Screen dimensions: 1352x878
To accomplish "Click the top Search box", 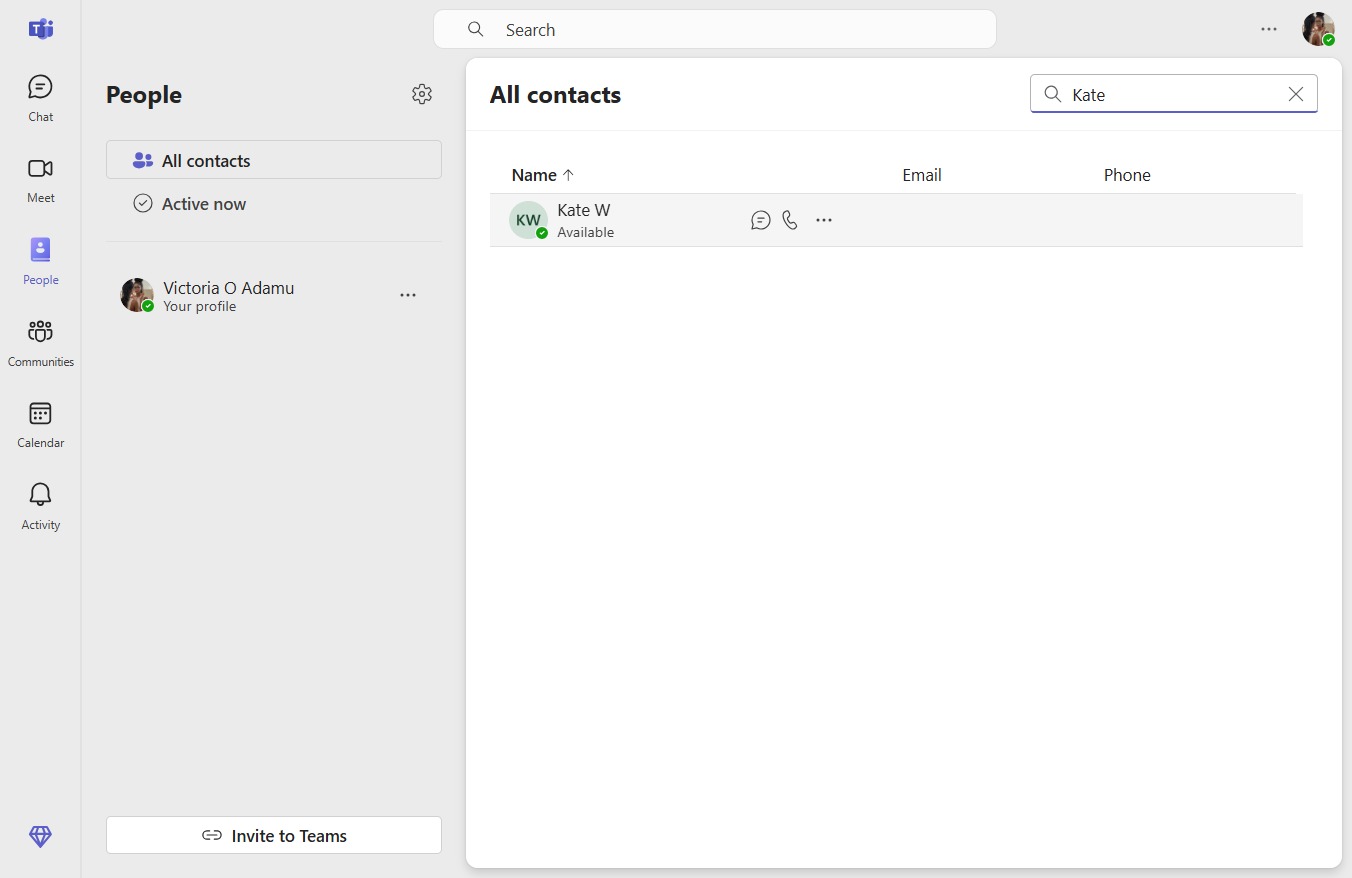I will point(715,29).
